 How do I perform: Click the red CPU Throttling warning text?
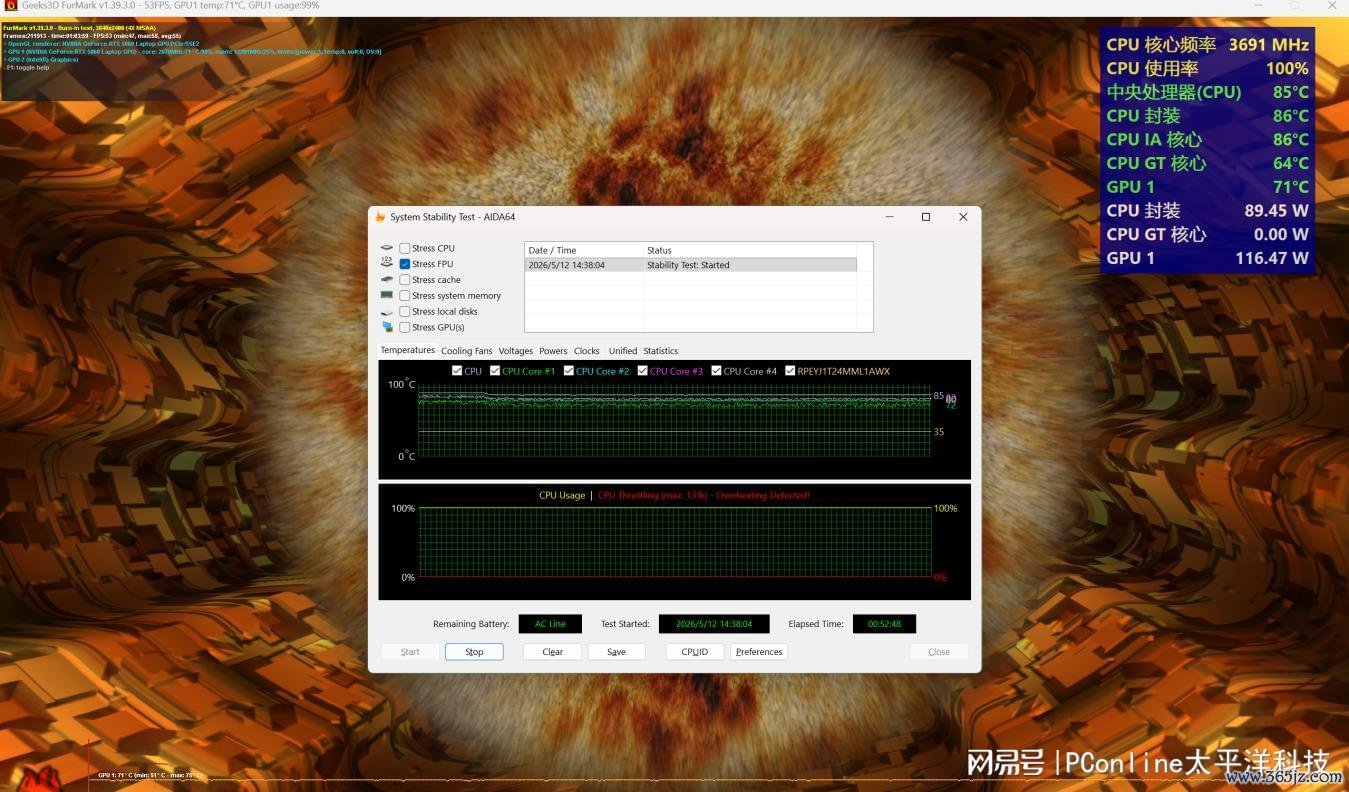[704, 495]
